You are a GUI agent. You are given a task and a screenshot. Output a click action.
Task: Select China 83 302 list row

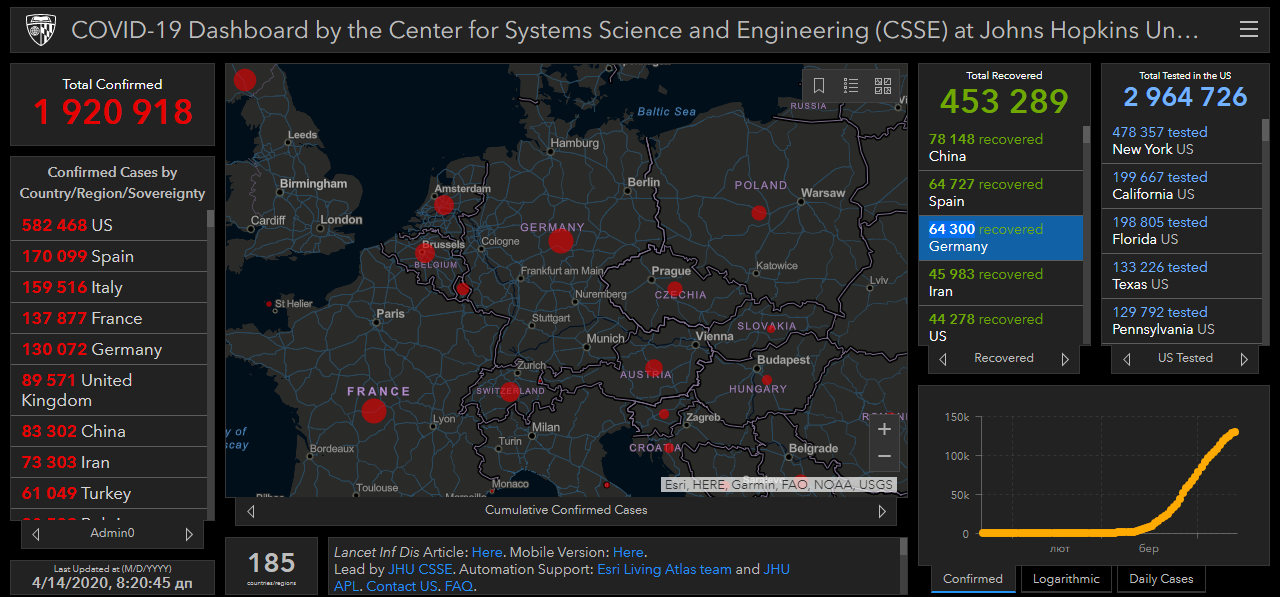coord(108,431)
